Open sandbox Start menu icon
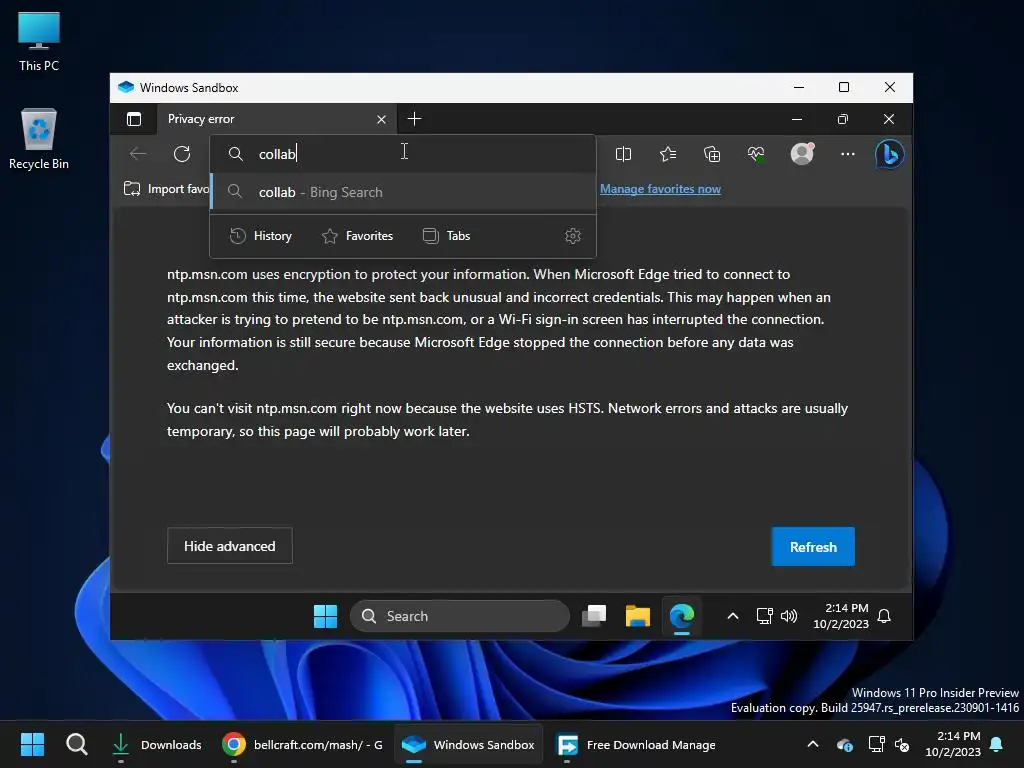The width and height of the screenshot is (1024, 768). (x=325, y=616)
